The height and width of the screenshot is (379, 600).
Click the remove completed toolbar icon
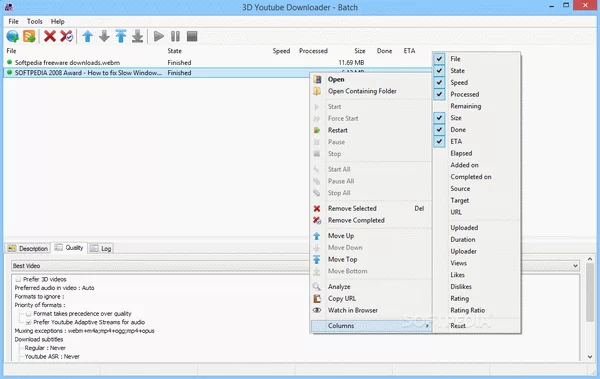tap(67, 36)
